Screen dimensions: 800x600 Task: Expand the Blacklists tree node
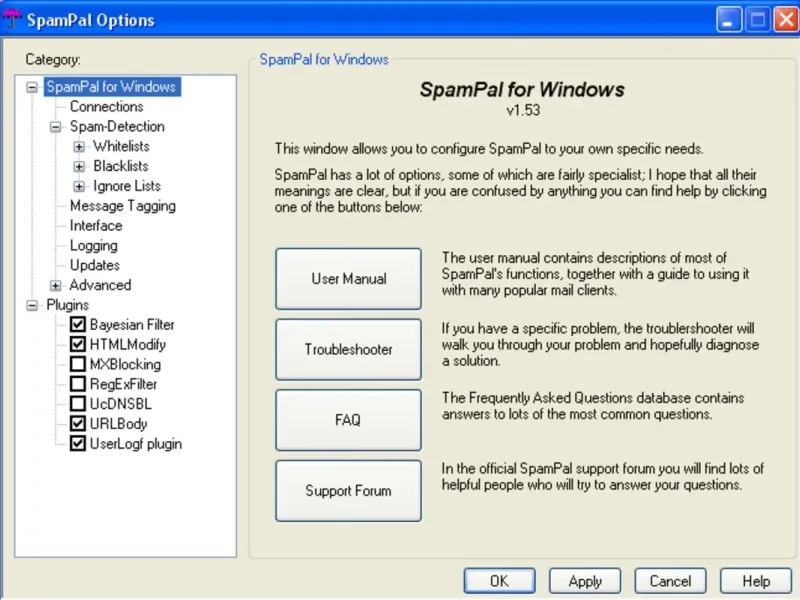click(x=79, y=167)
